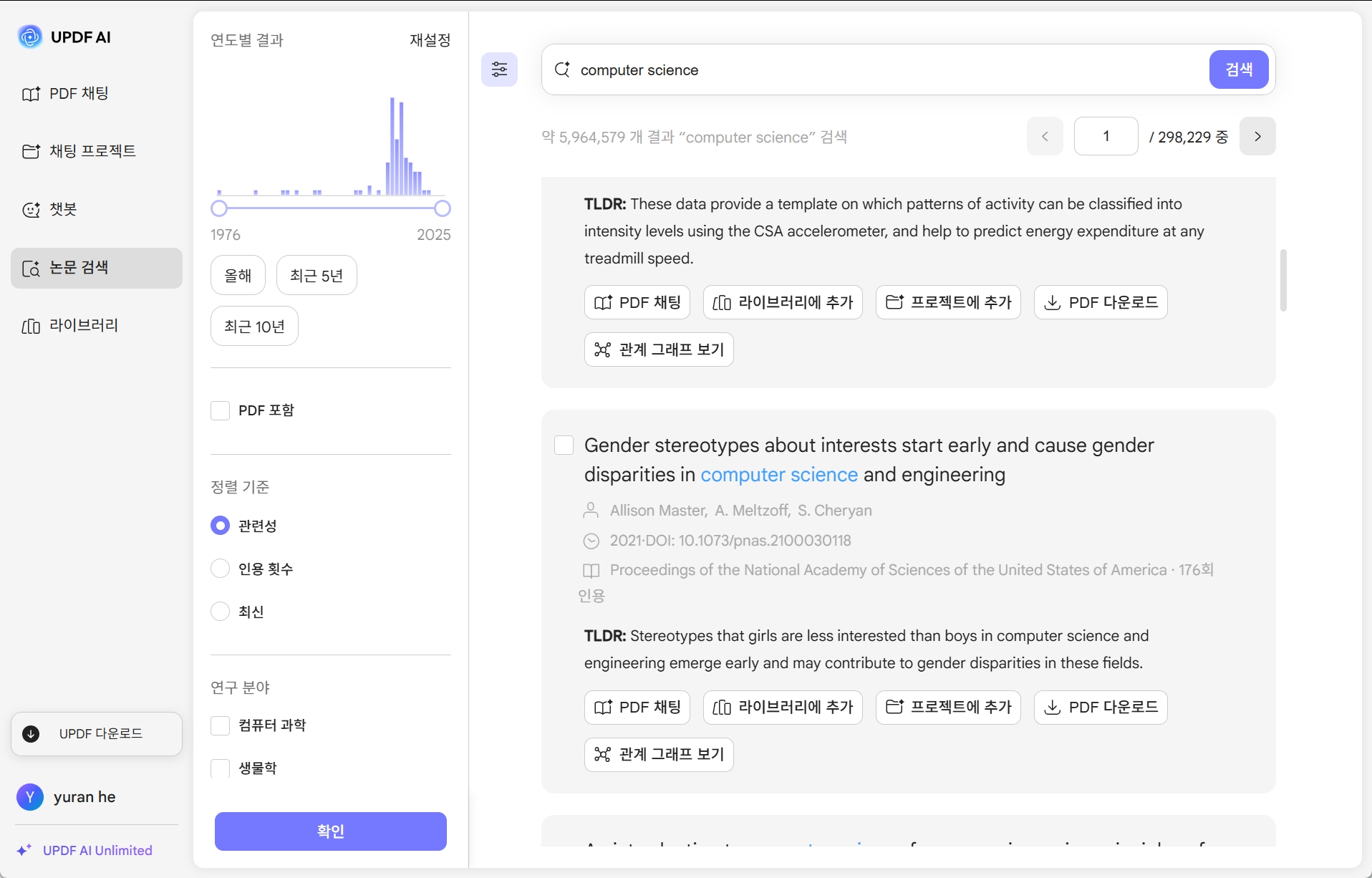Click the sparkle icon beside UPDF AI Unlimited

(24, 850)
